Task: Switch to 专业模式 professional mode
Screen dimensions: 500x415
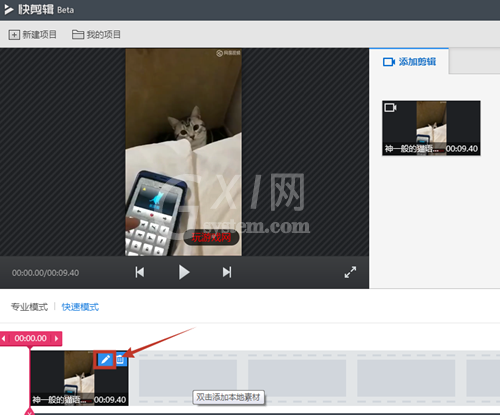Action: coord(29,307)
